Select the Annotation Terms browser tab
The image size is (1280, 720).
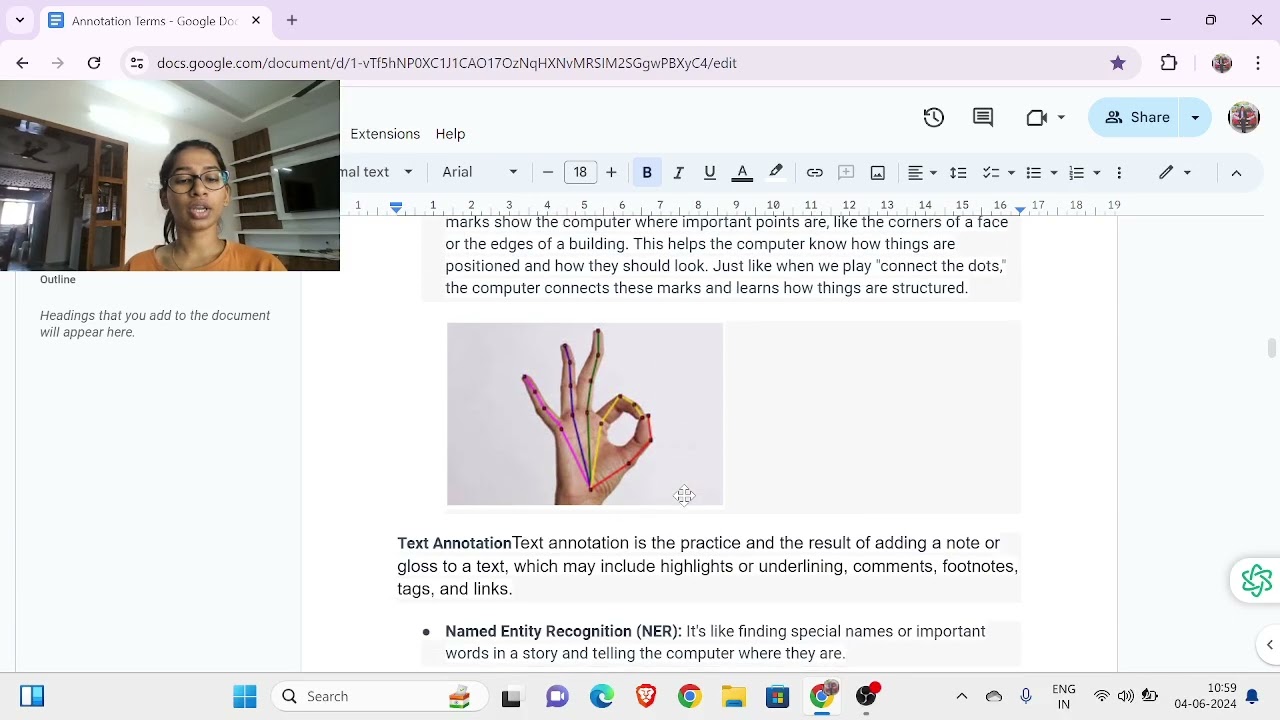(x=155, y=20)
